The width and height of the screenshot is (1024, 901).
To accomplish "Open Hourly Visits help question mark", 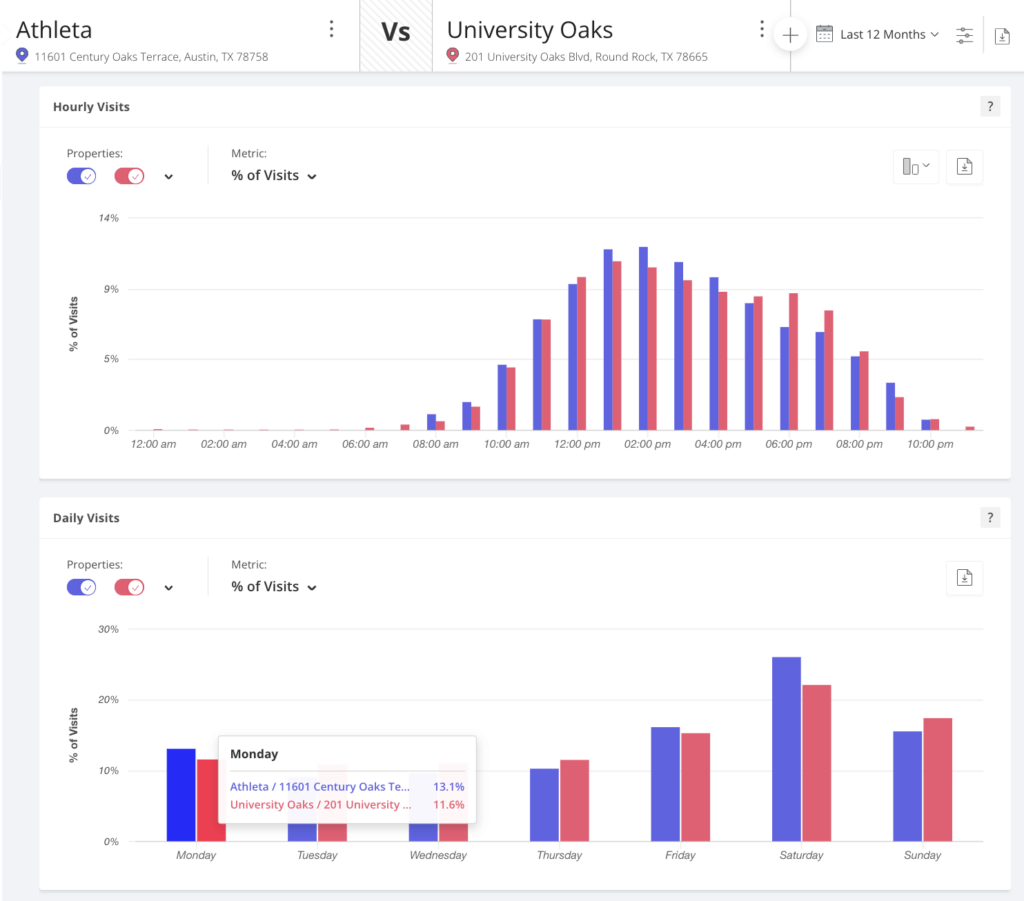I will coord(990,106).
